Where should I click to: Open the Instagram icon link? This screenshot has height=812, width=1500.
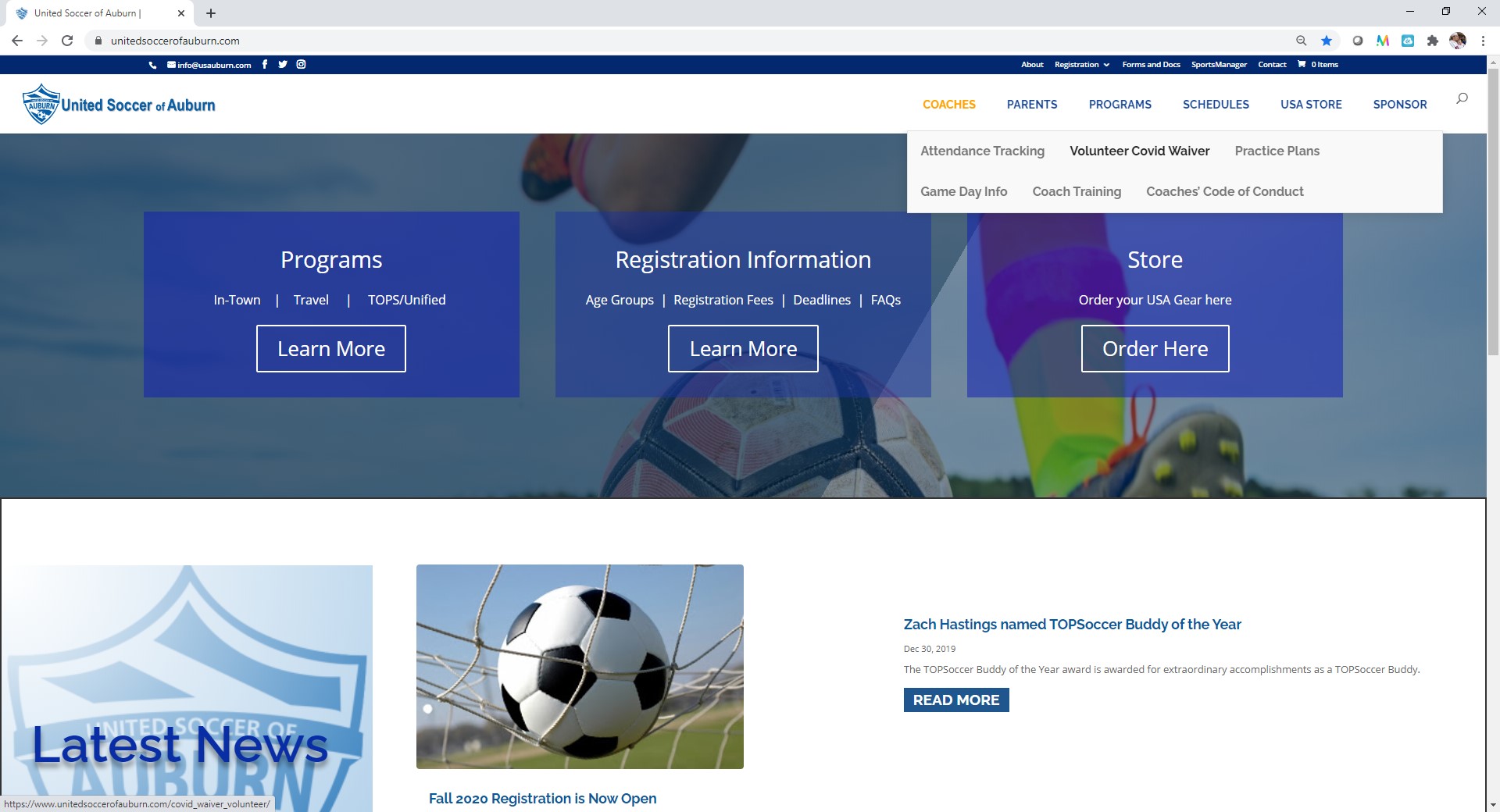click(x=301, y=64)
